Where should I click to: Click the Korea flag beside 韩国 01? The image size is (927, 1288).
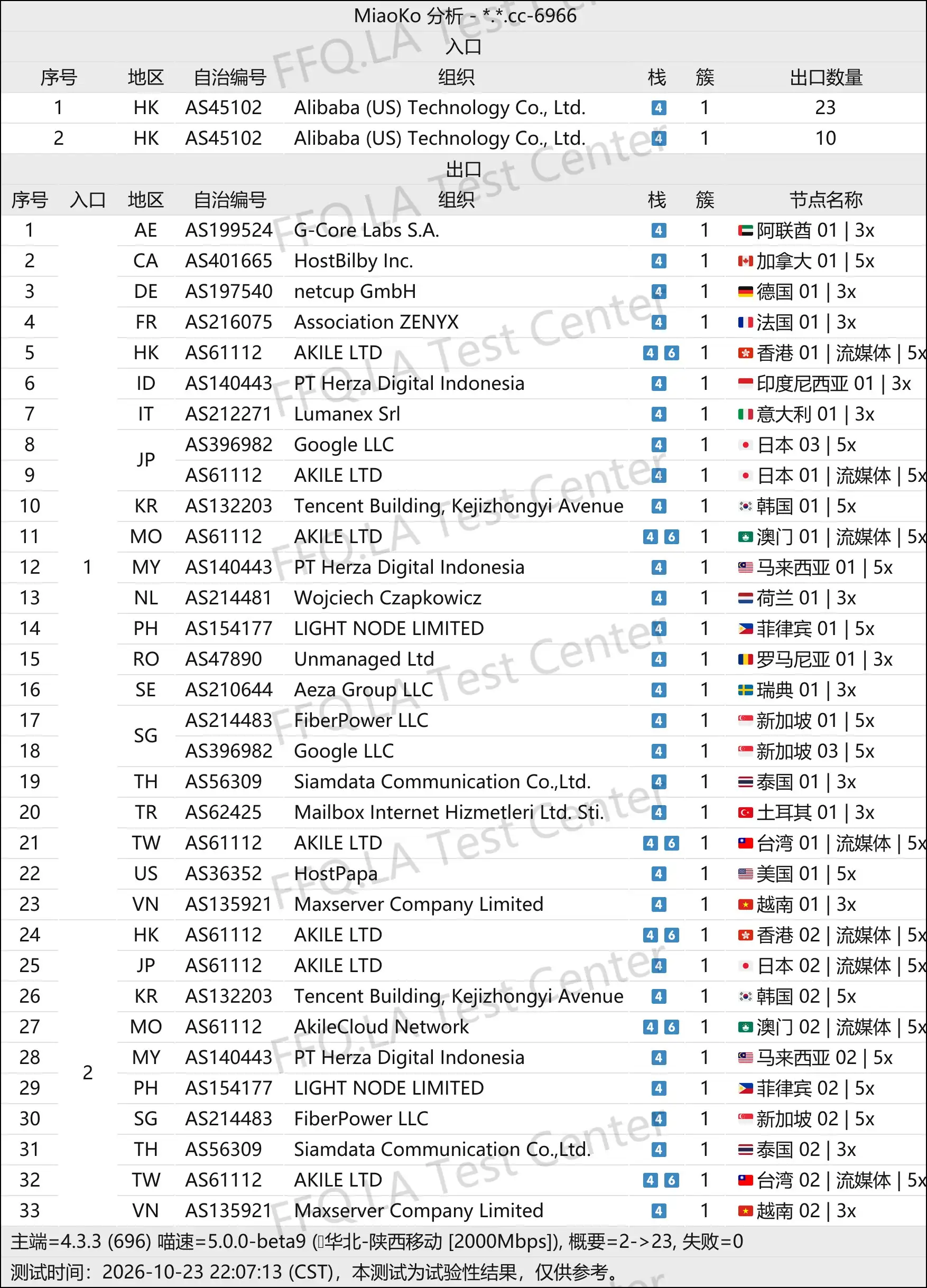[745, 506]
